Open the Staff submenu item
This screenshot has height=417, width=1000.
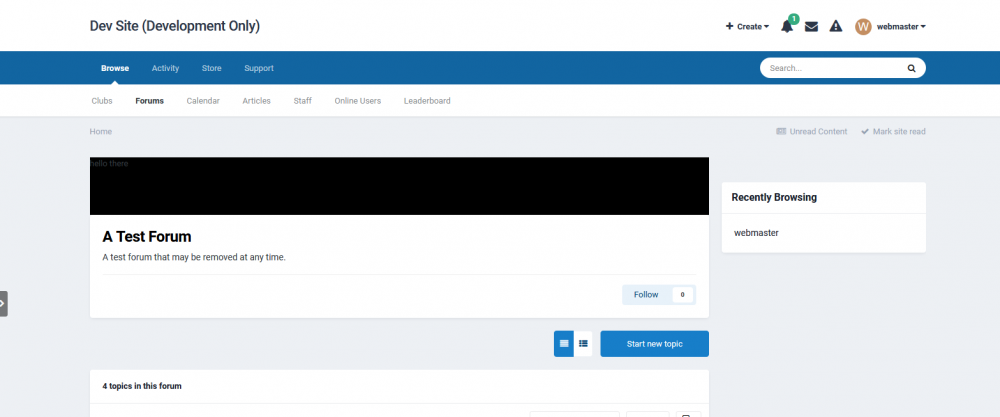tap(302, 101)
